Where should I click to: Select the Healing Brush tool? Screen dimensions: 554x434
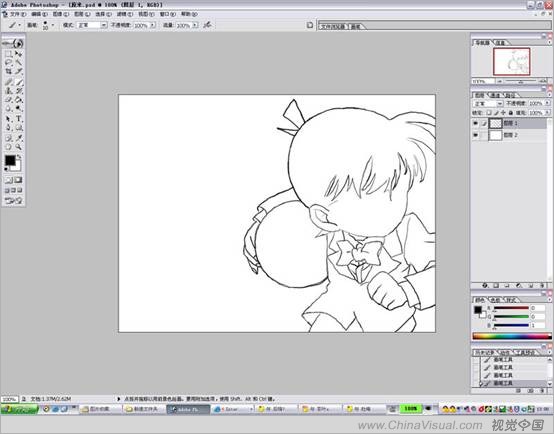[x=8, y=82]
